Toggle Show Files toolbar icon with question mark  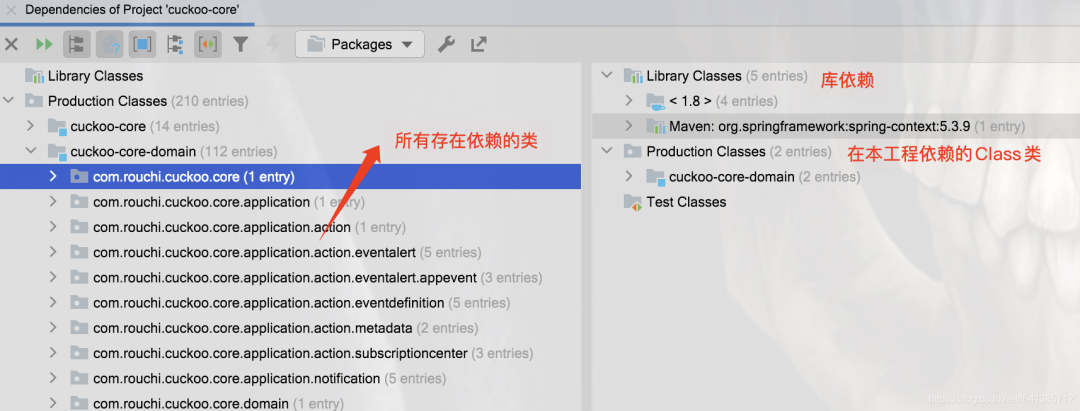pos(110,45)
